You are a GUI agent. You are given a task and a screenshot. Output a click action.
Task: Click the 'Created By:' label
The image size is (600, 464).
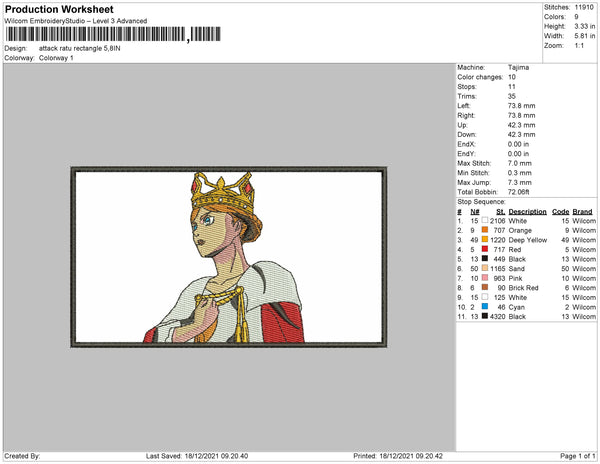coord(22,456)
